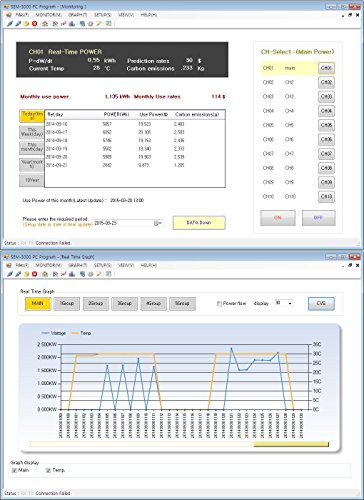Image resolution: width=364 pixels, height=500 pixels.
Task: Click the line graph icon in top toolbar
Action: tap(63, 24)
